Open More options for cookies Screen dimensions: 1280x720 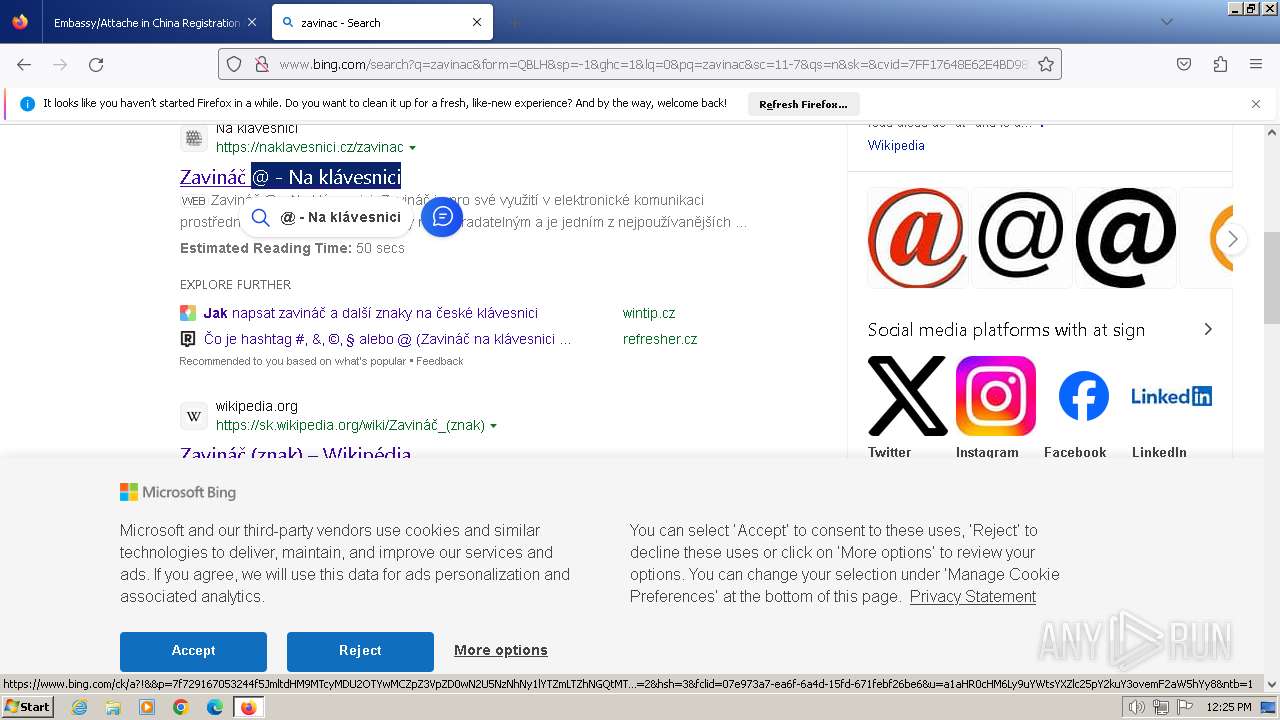click(x=501, y=650)
